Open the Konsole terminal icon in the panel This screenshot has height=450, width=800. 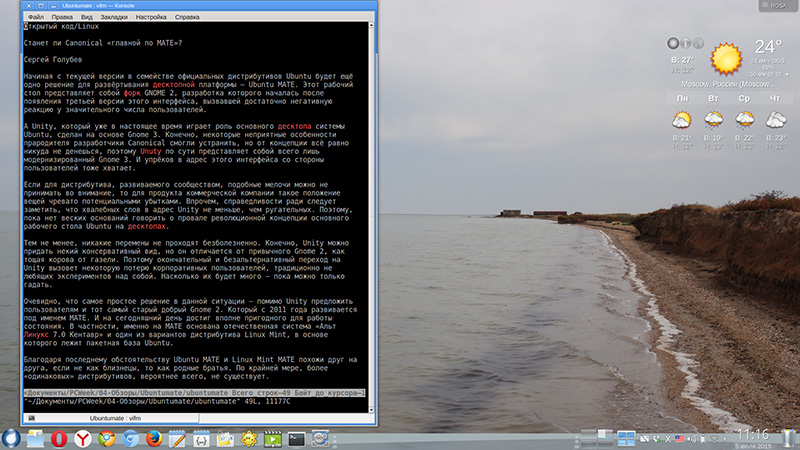click(296, 439)
